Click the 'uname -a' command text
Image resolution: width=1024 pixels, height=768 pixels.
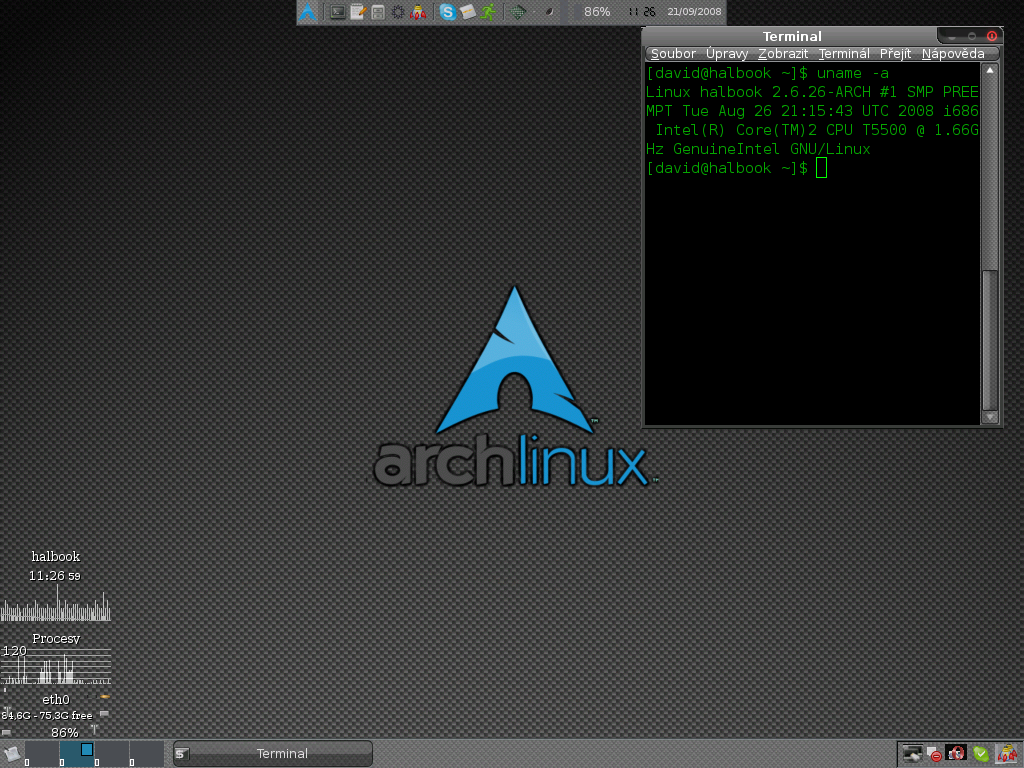(852, 73)
